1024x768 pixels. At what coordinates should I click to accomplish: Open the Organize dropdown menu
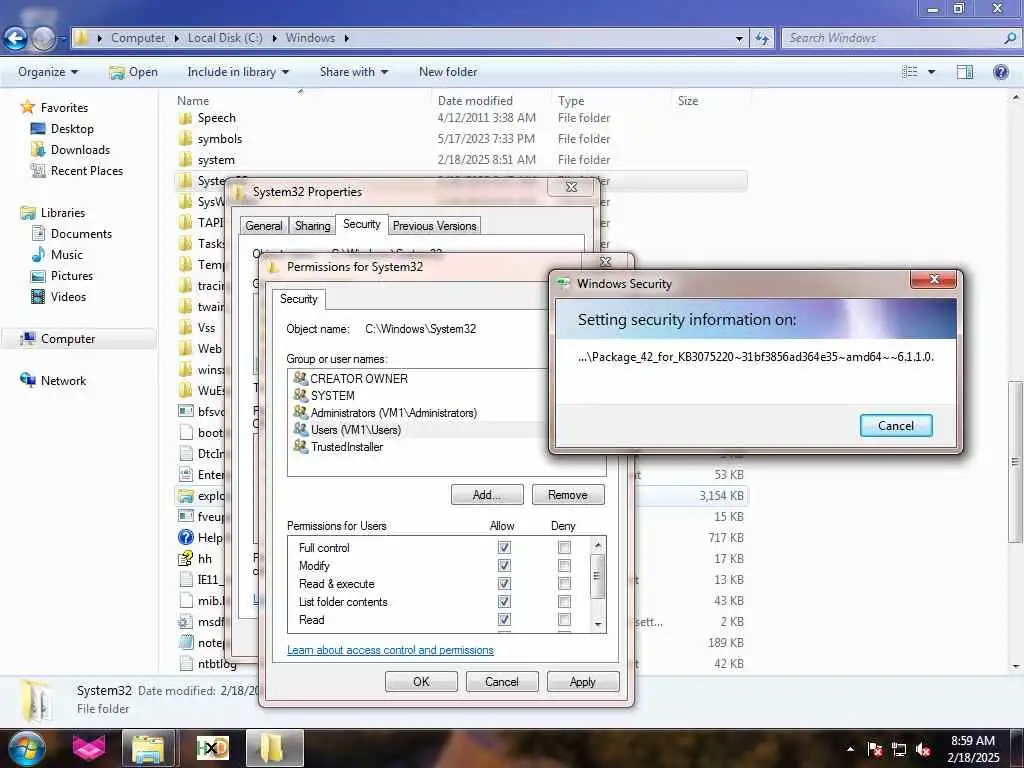[x=48, y=72]
